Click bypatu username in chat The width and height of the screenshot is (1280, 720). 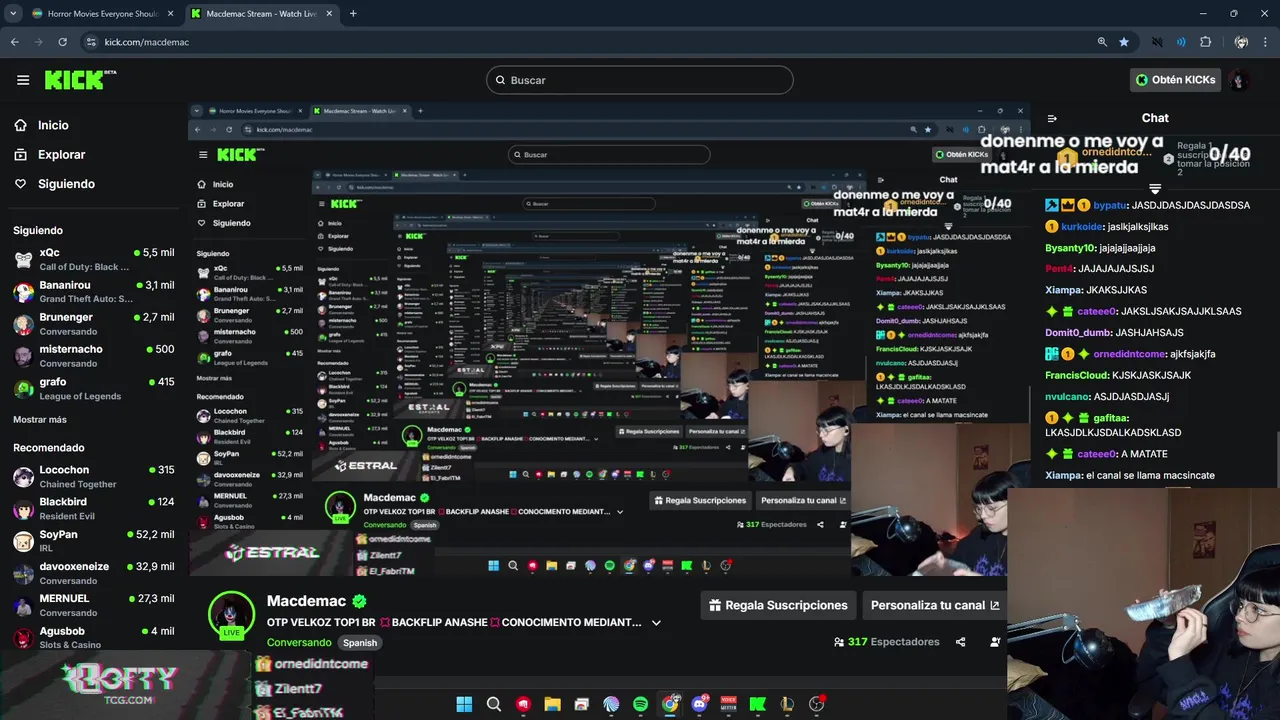point(1109,205)
